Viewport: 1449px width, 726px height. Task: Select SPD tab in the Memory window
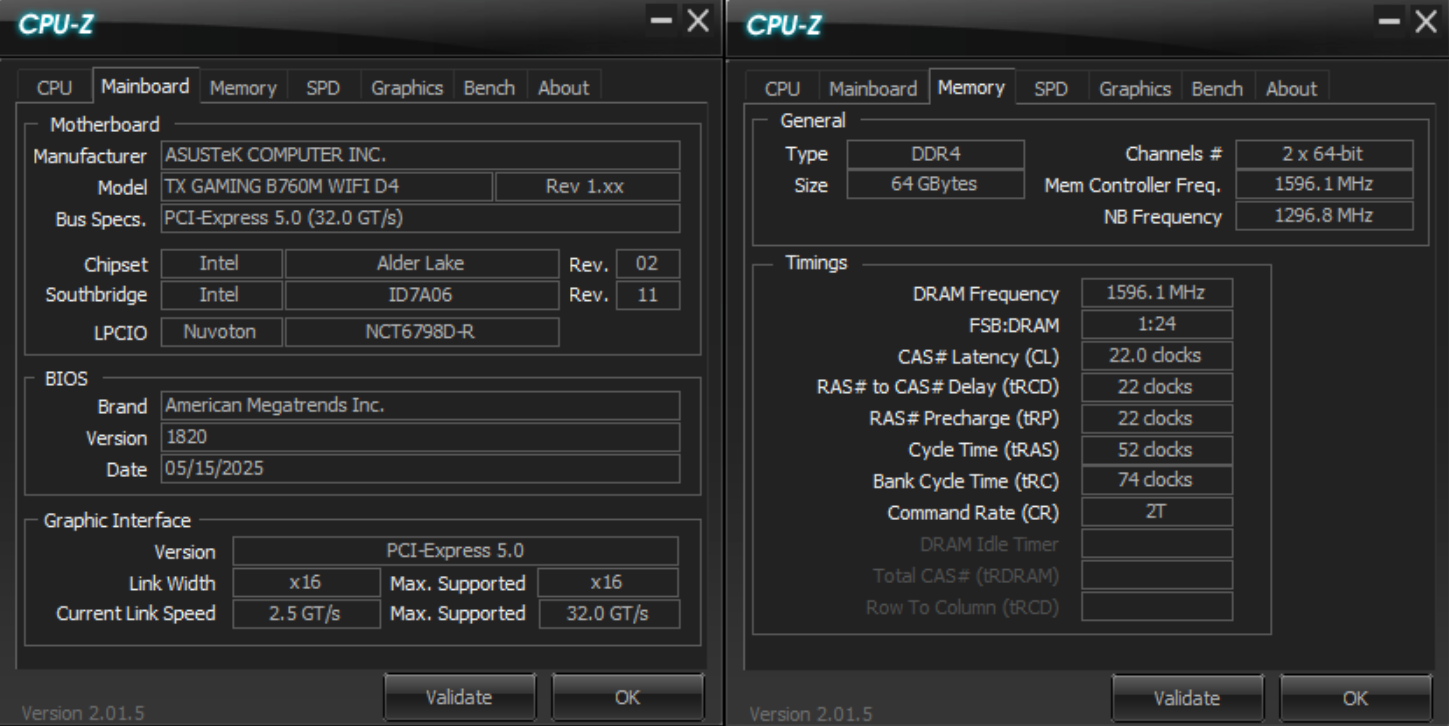coord(1050,89)
